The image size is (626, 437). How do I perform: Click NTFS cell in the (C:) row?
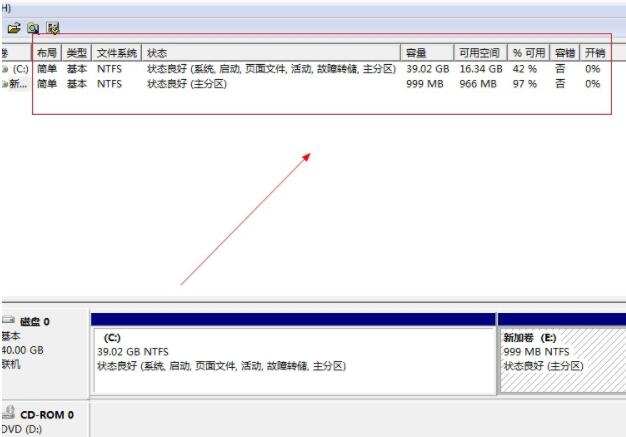point(109,69)
